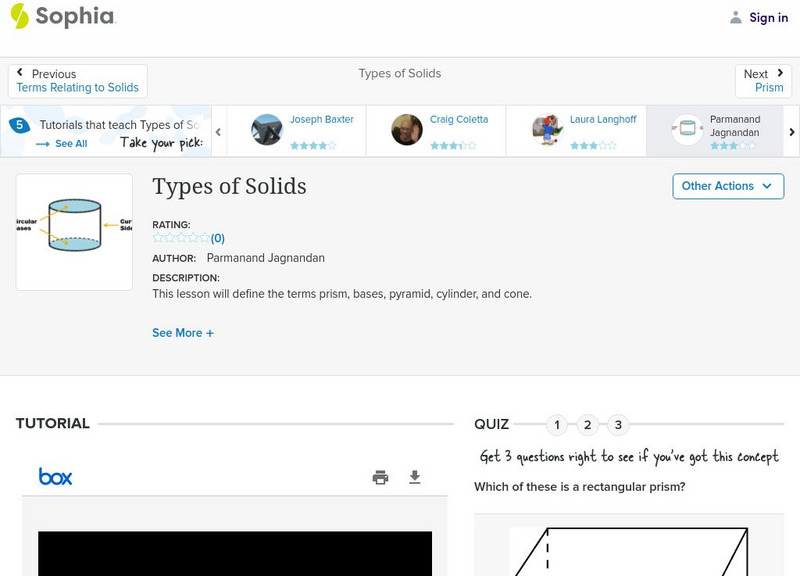Click the Sophia logo icon
The height and width of the screenshot is (576, 800).
pos(20,16)
